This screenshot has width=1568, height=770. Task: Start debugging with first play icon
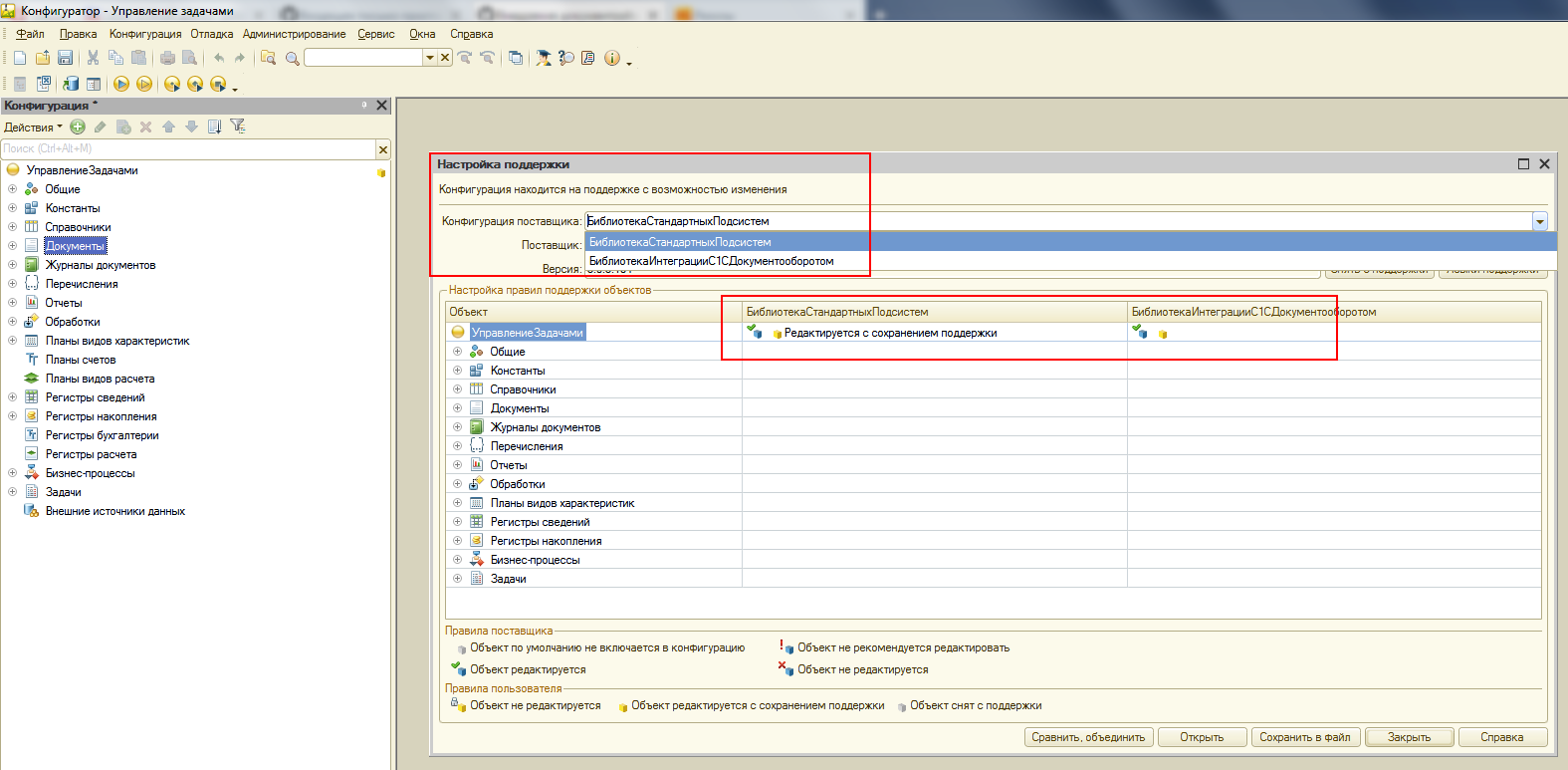pos(121,84)
